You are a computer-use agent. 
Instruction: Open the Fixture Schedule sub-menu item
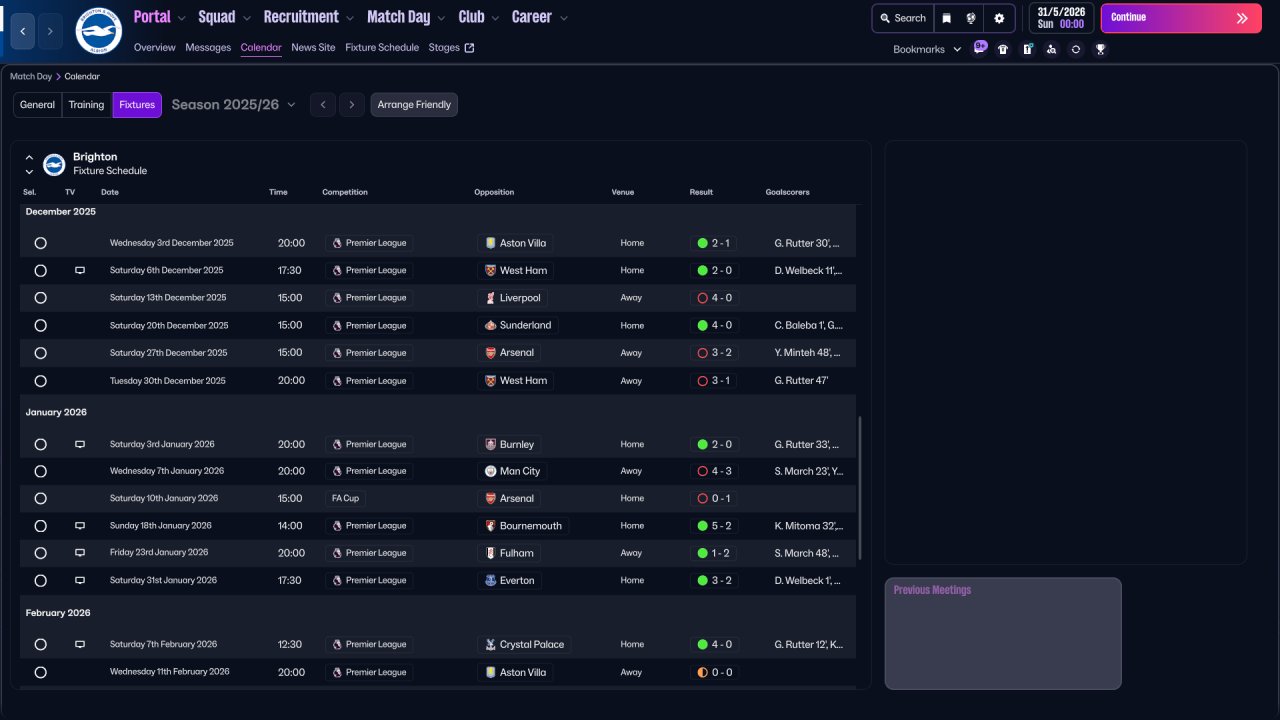(382, 47)
